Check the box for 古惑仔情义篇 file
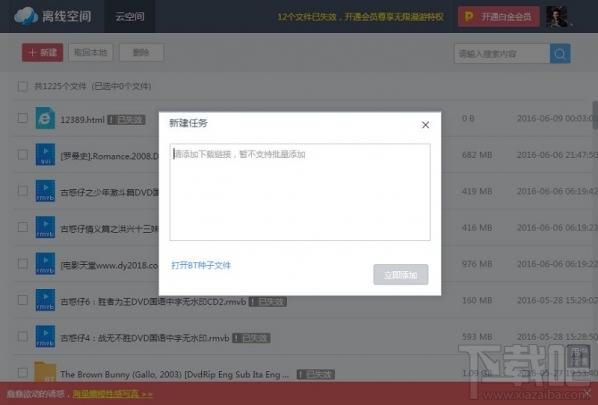The height and width of the screenshot is (405, 598). 23,227
